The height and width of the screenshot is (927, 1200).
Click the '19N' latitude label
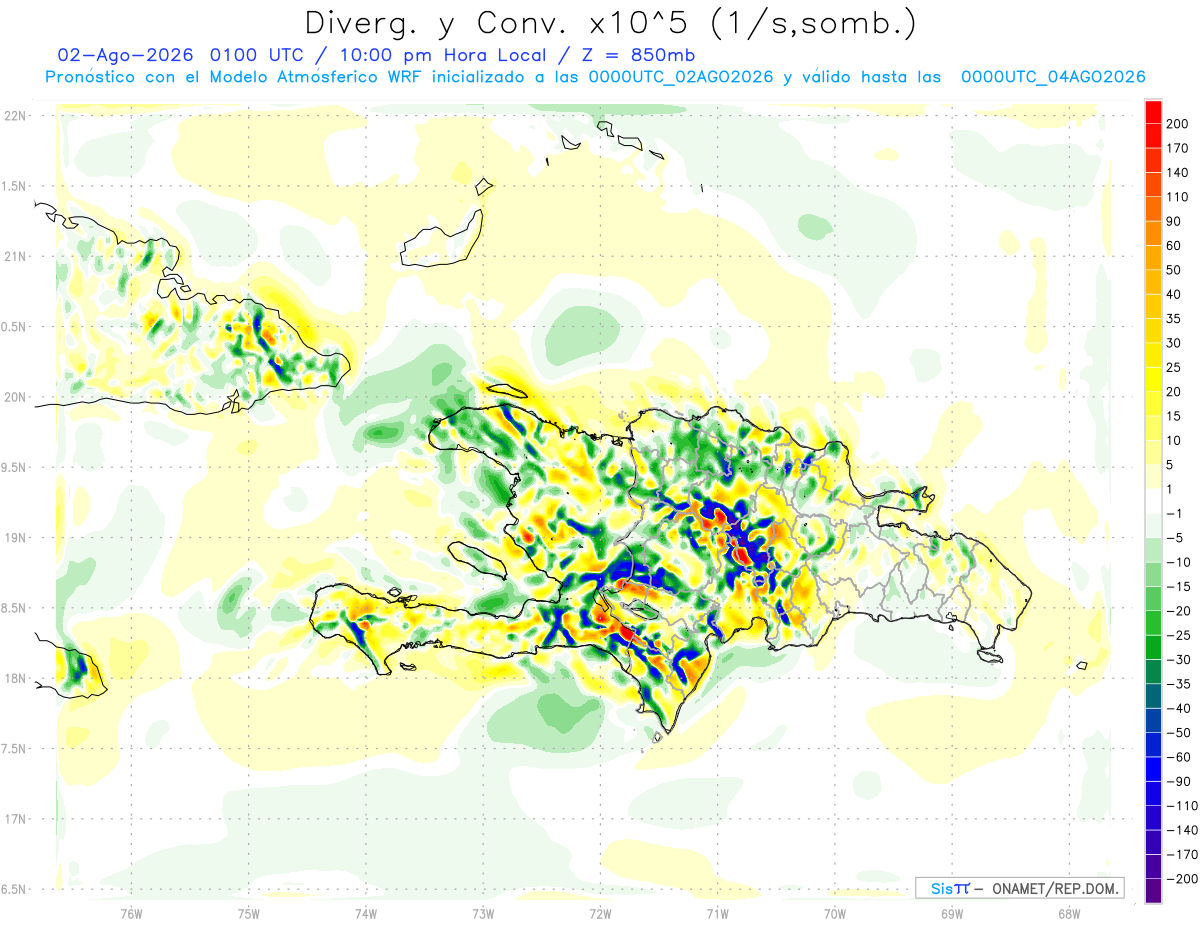tap(15, 537)
